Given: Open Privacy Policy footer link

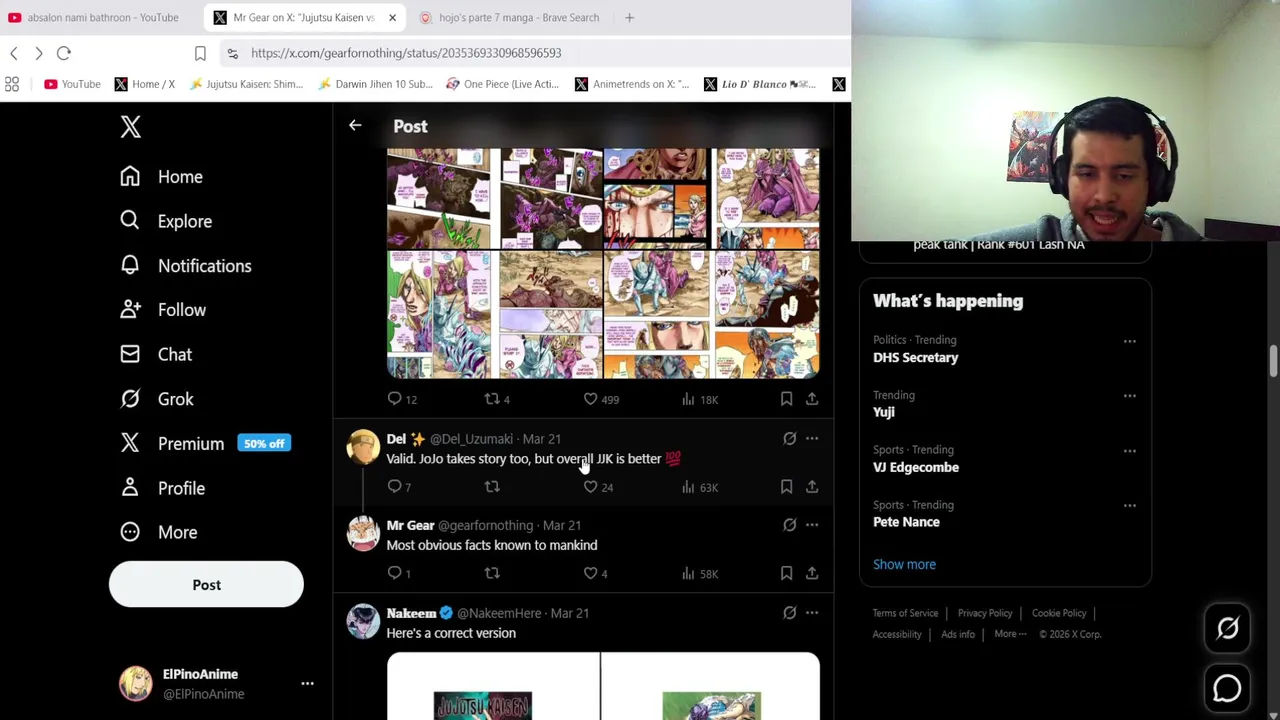Looking at the screenshot, I should coord(985,613).
